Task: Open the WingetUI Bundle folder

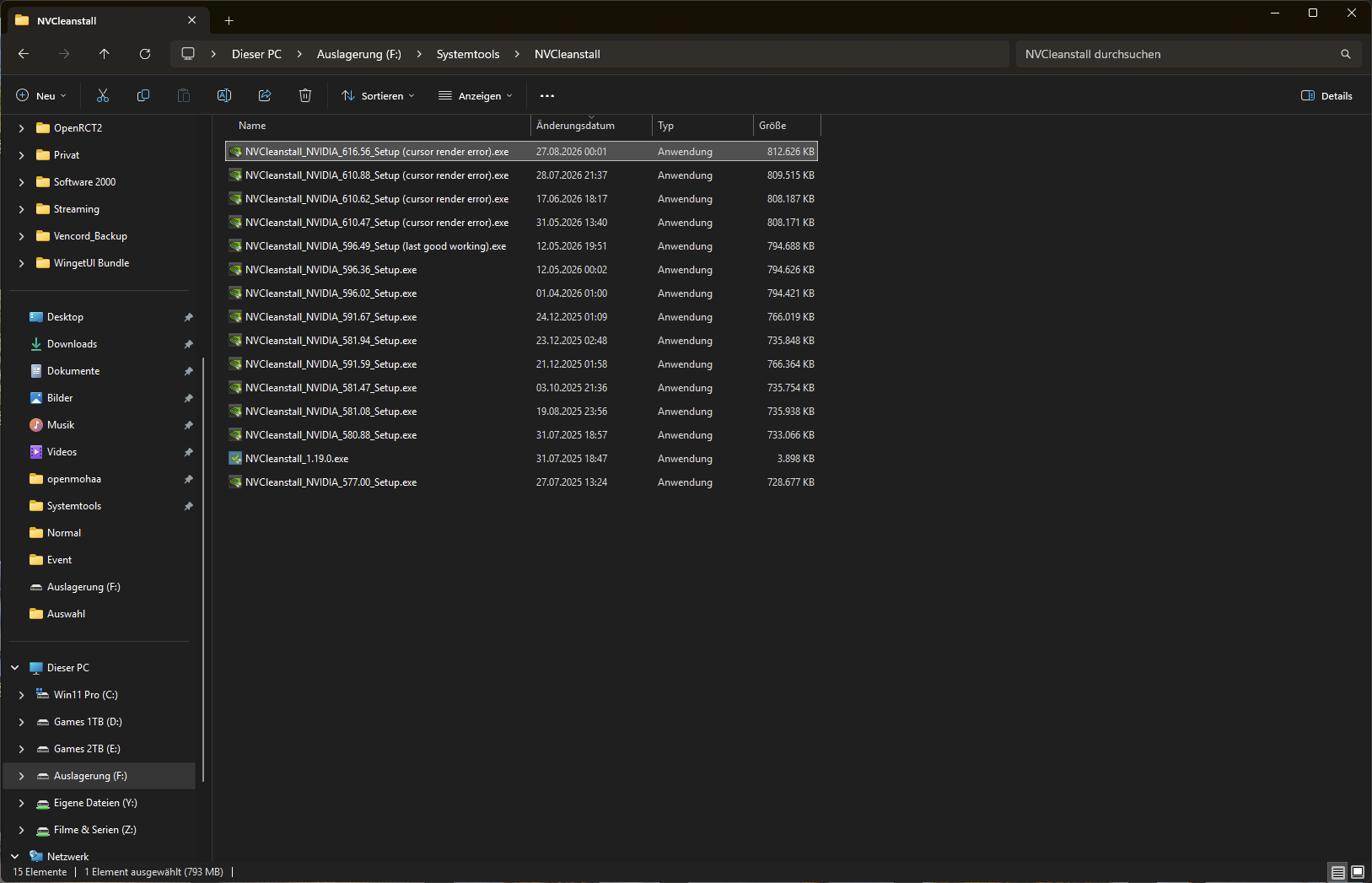Action: [x=91, y=263]
